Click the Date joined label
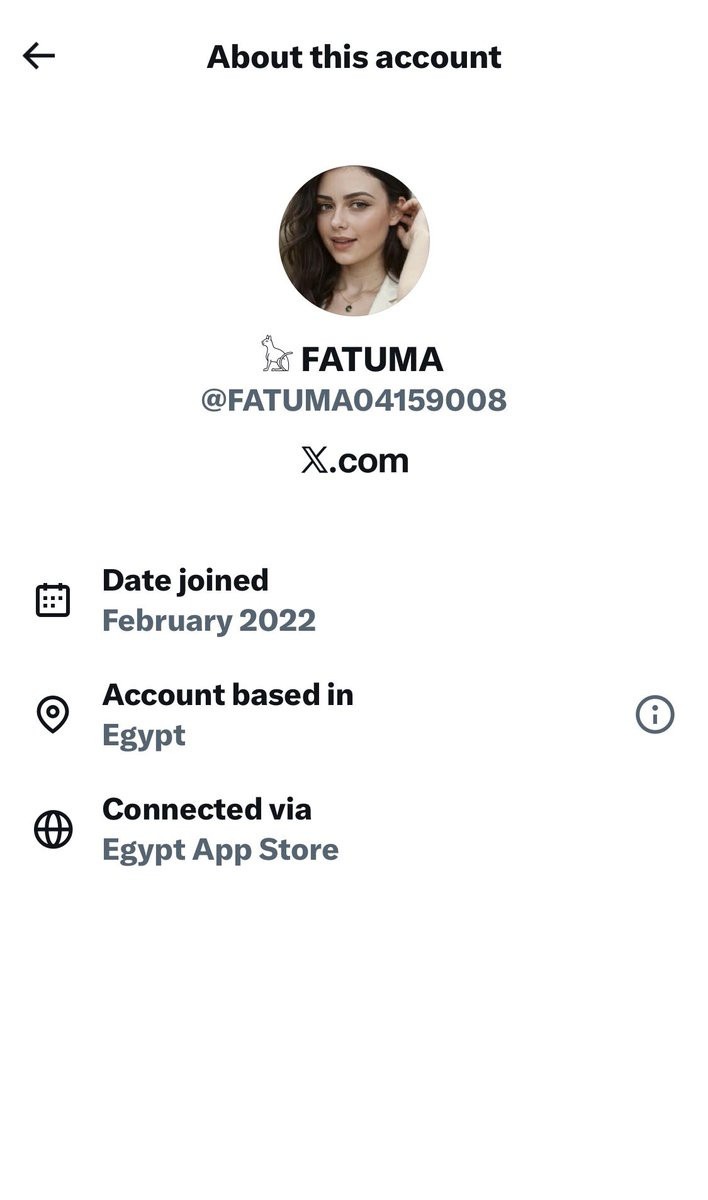708x1200 pixels. 185,580
